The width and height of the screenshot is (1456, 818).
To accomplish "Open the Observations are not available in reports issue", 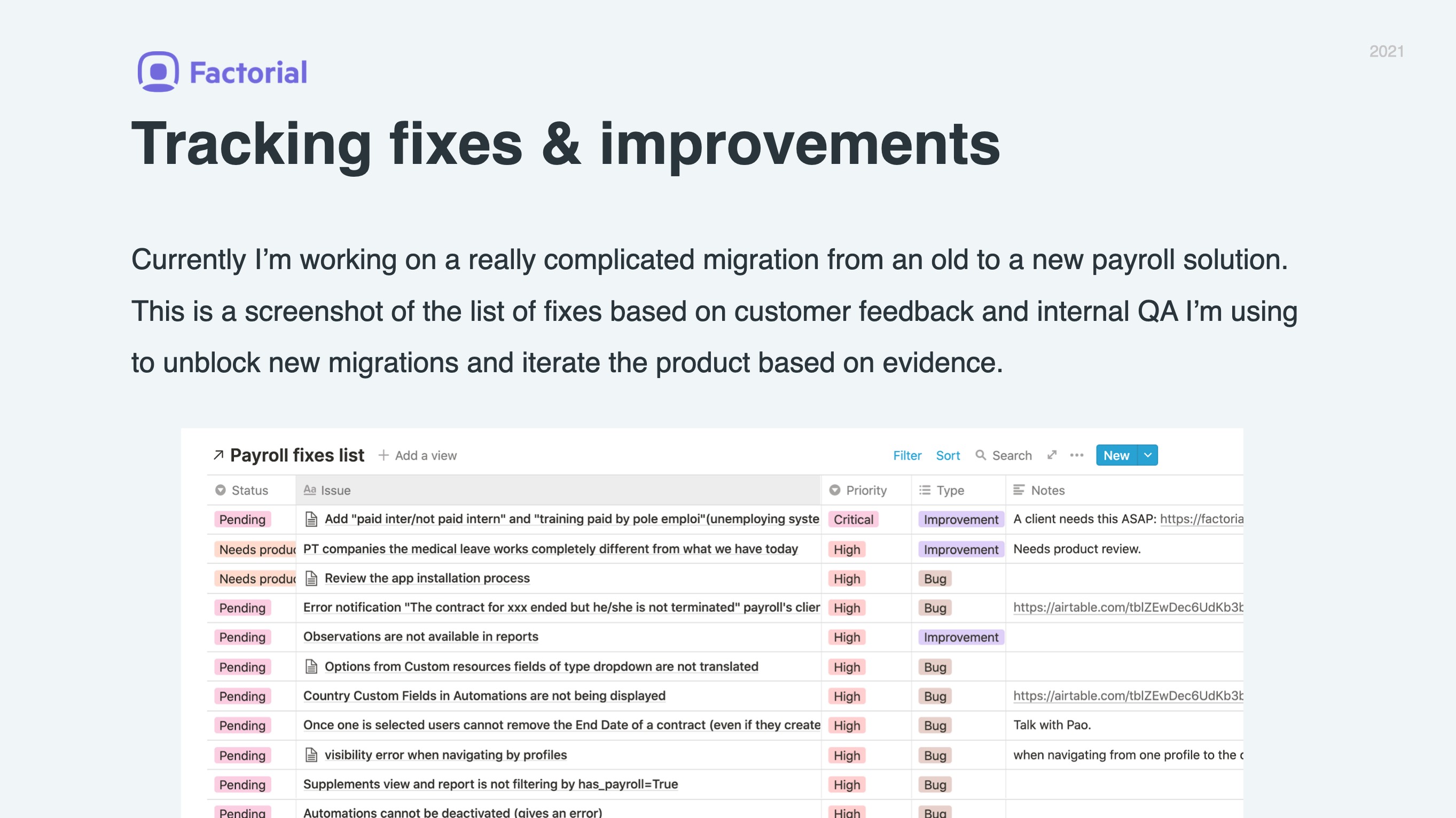I will pos(420,636).
